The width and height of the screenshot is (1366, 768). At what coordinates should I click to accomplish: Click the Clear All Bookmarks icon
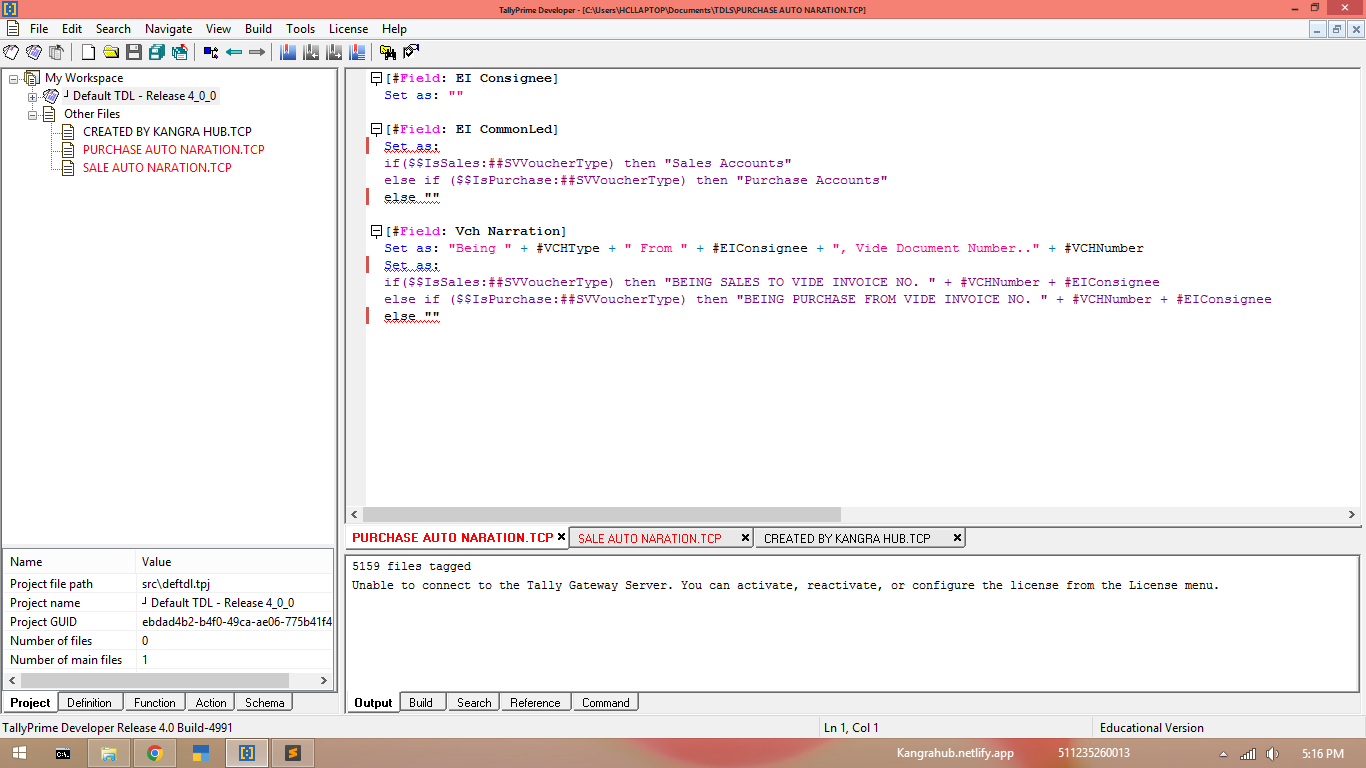point(356,52)
